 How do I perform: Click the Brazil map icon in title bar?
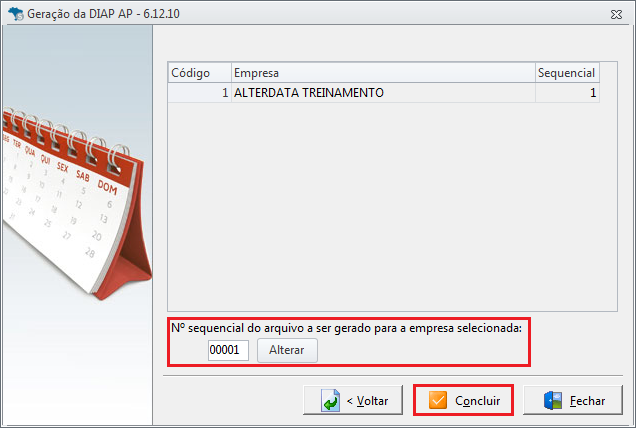(x=16, y=14)
